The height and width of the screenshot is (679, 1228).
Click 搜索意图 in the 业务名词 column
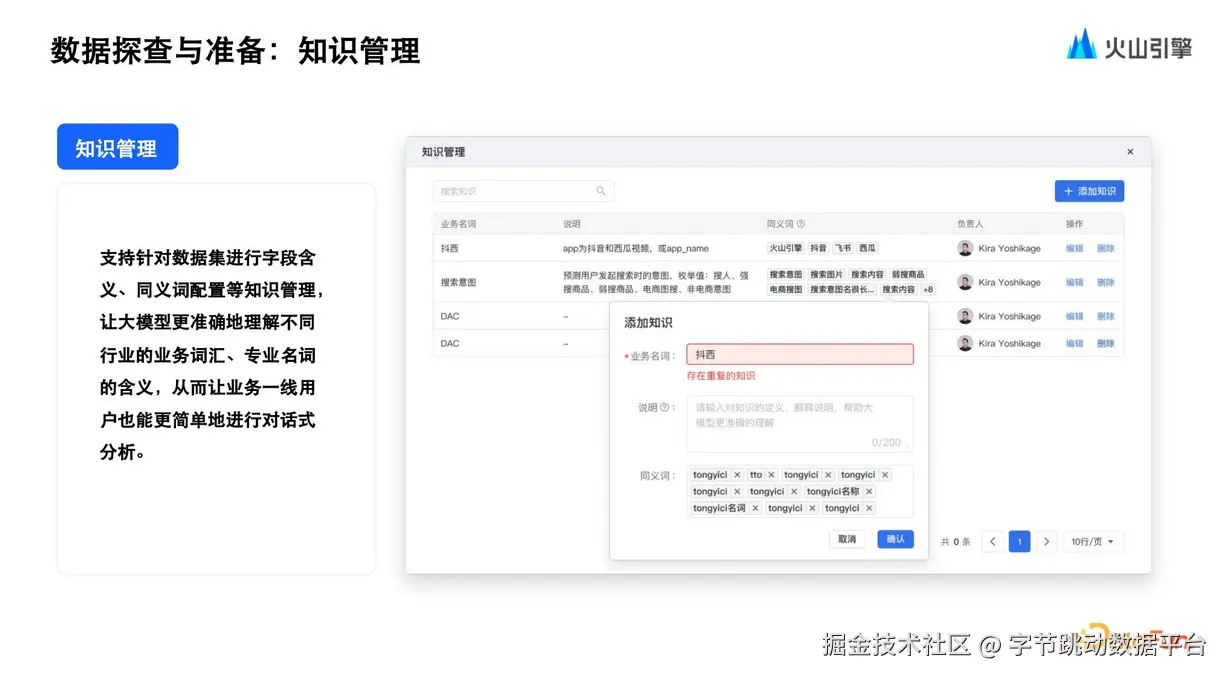coord(459,282)
